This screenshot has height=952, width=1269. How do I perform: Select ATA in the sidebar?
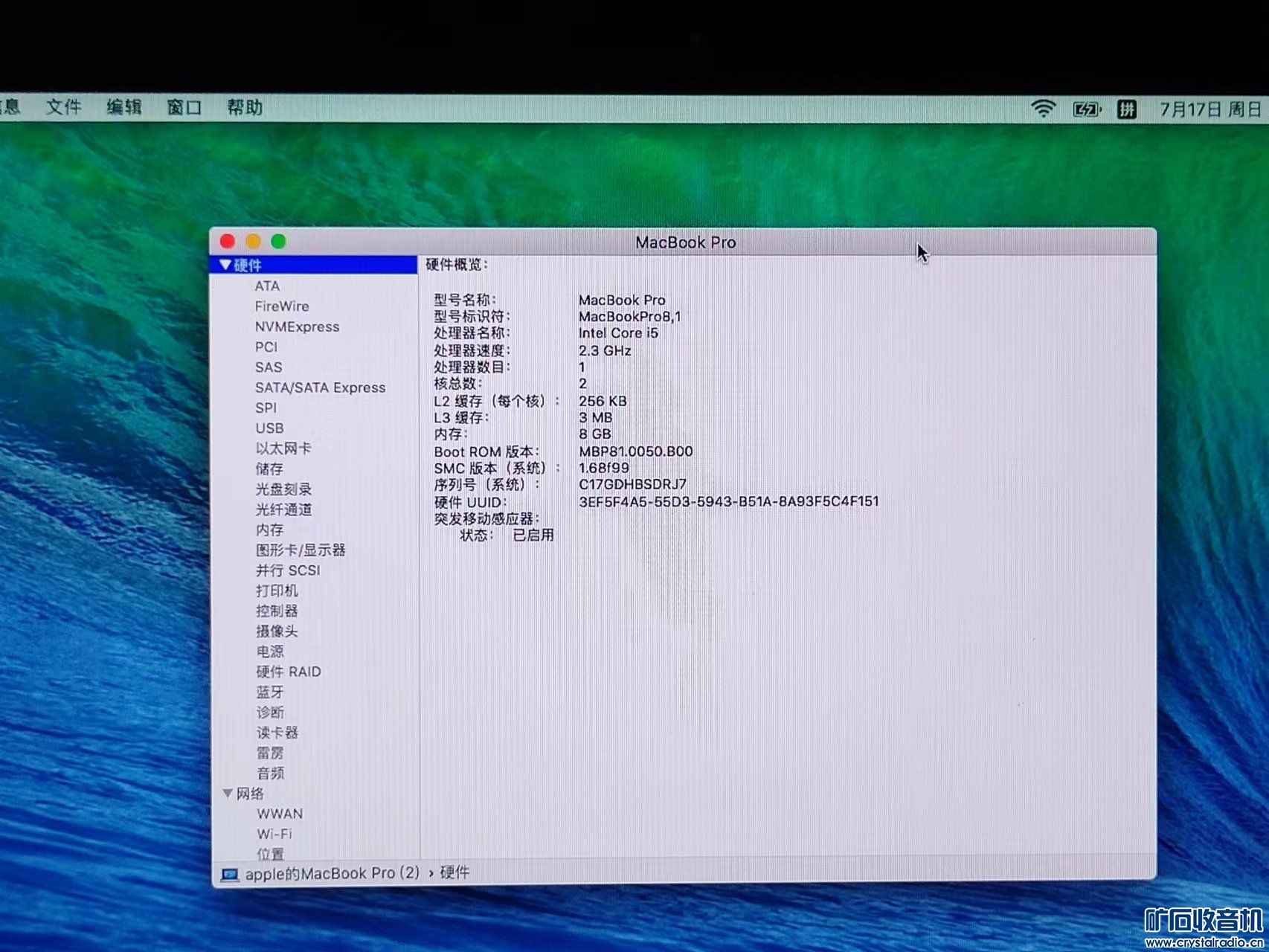267,286
